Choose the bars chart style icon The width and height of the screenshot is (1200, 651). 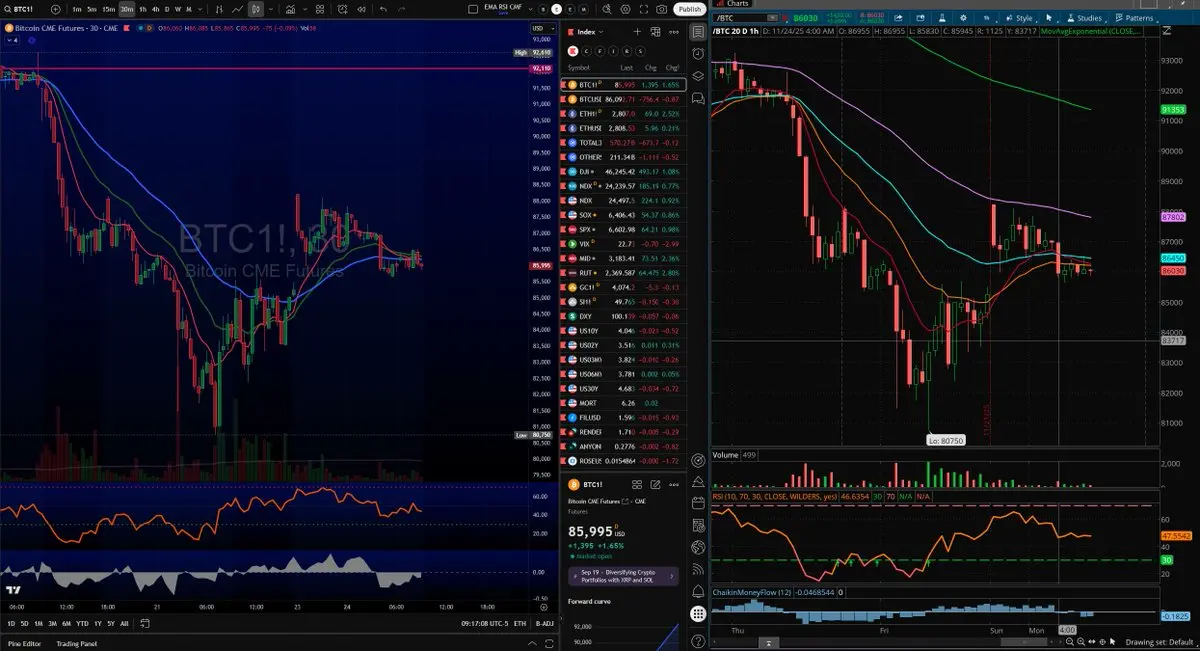point(219,9)
